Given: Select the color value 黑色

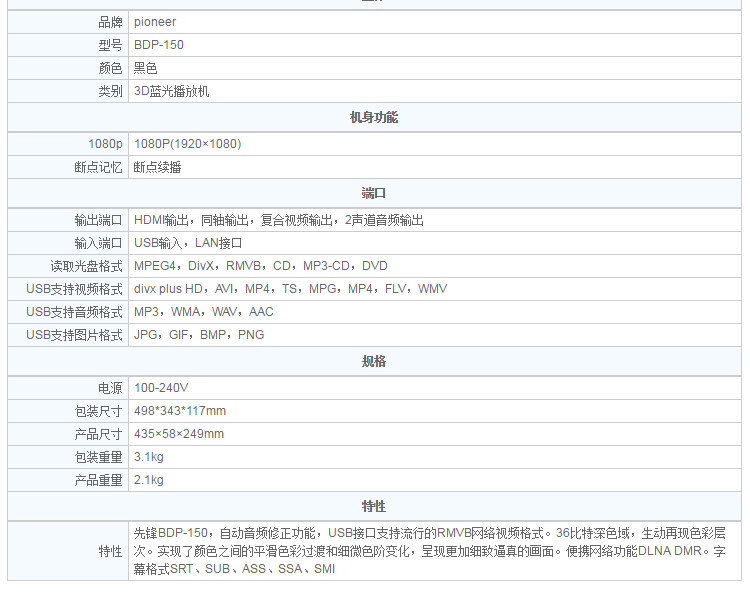Looking at the screenshot, I should pos(145,68).
